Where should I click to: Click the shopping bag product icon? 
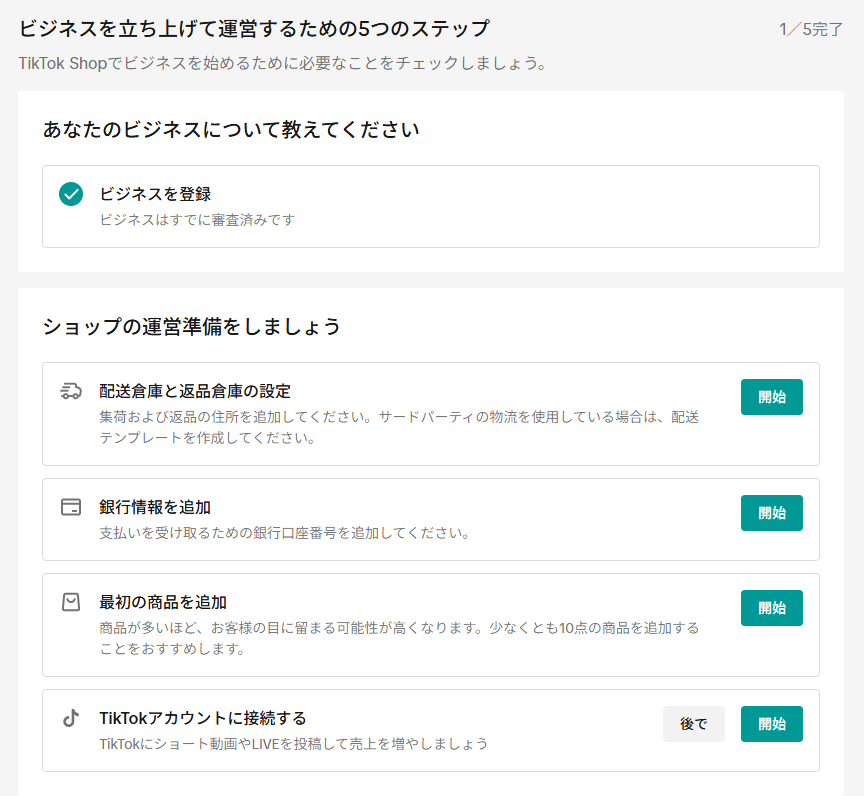click(71, 602)
